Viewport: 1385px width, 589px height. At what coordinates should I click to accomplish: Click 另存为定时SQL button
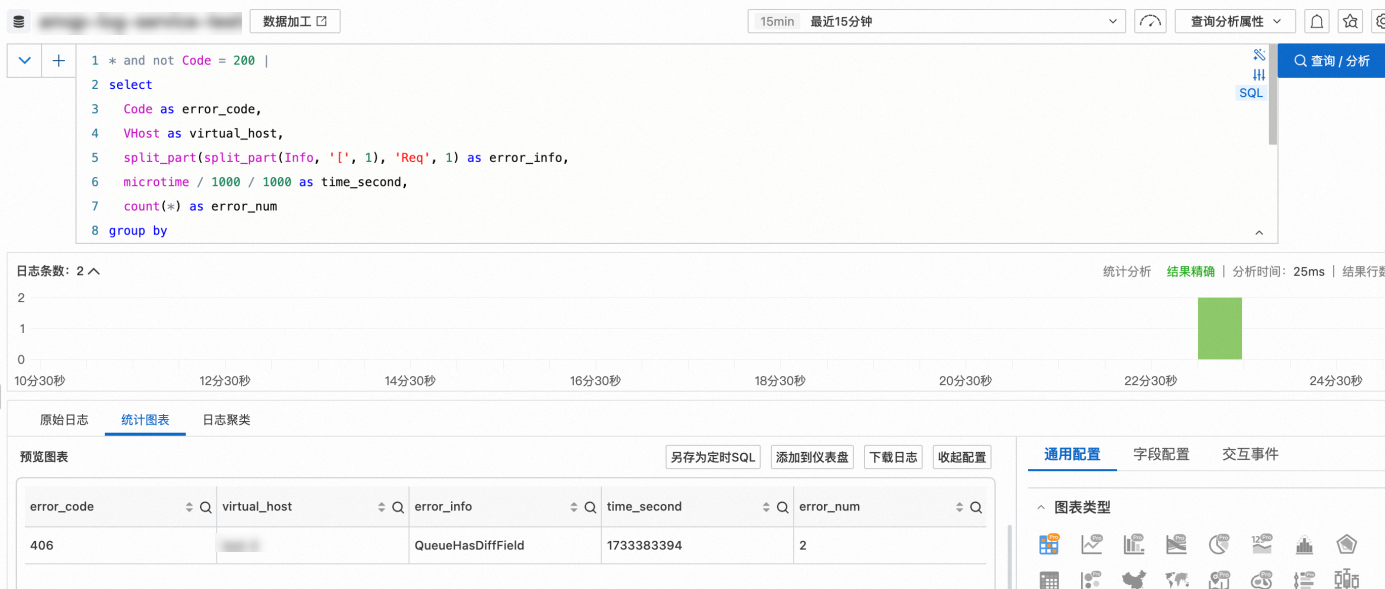point(713,457)
